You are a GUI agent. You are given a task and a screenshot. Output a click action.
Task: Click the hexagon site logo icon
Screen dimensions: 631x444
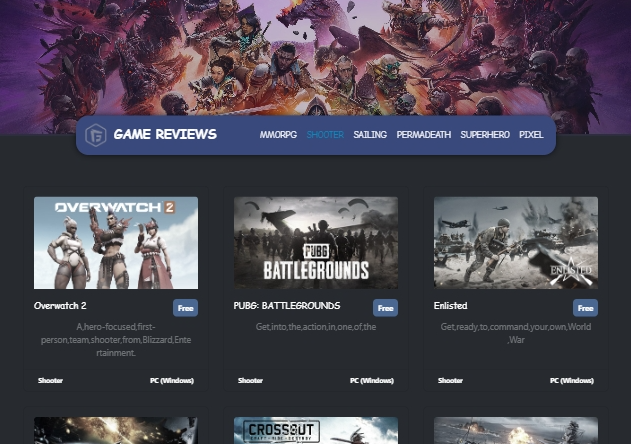(x=96, y=135)
